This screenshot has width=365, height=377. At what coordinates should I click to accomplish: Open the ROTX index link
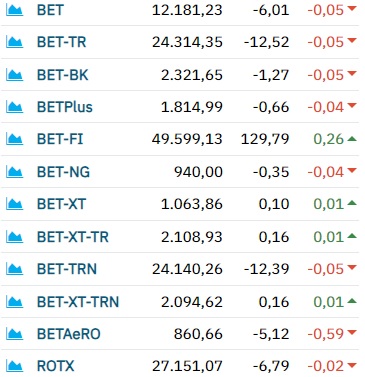(x=55, y=366)
